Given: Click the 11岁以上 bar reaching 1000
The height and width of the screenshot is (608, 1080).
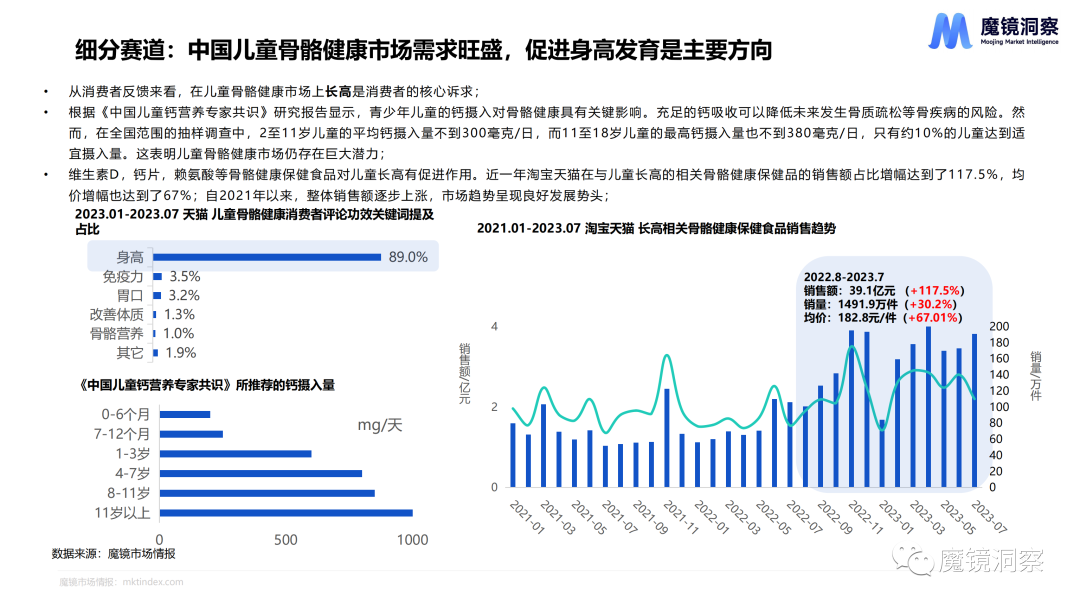Looking at the screenshot, I should coord(286,513).
